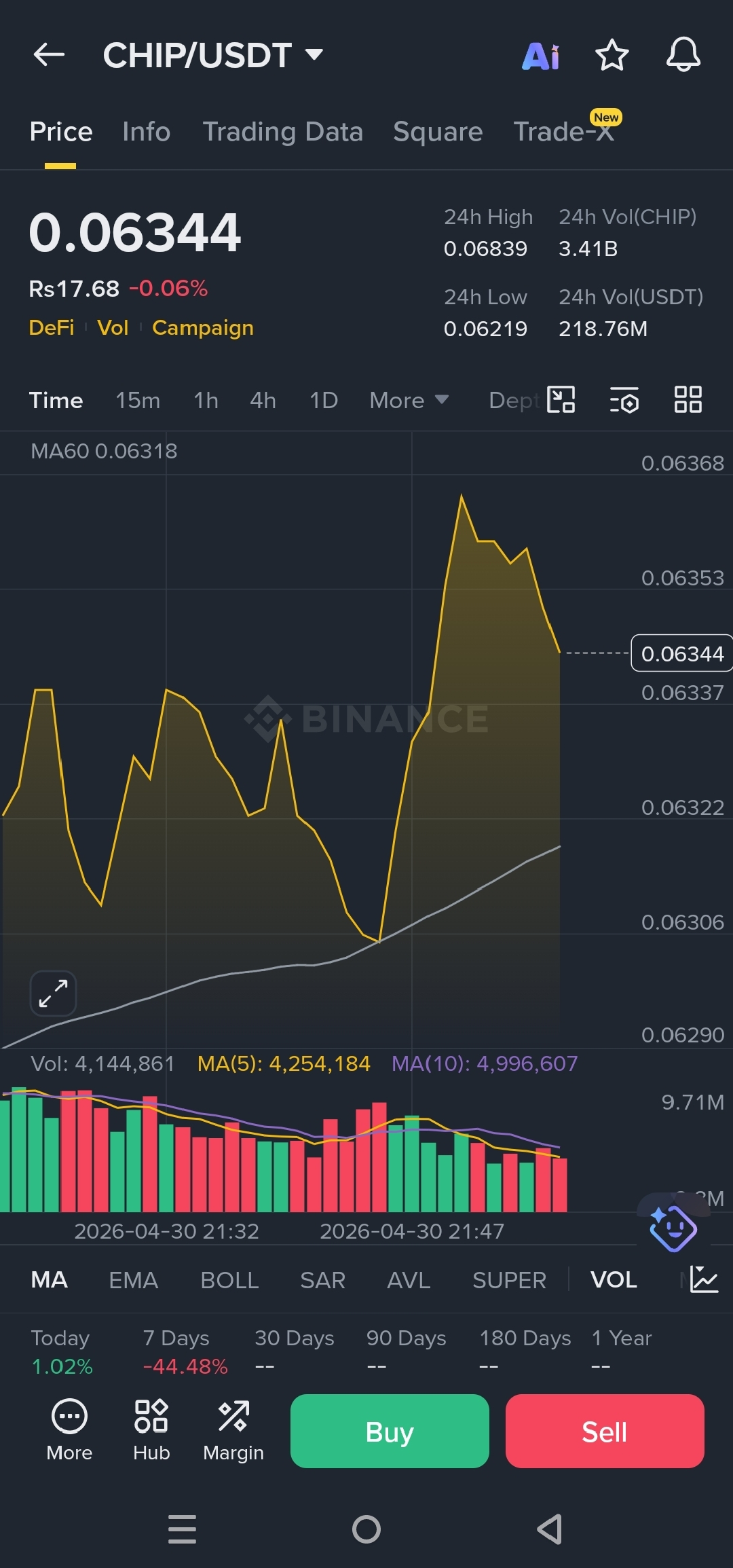Tap the 2026-04-30 21:32 time marker
733x1568 pixels.
coord(166,1231)
